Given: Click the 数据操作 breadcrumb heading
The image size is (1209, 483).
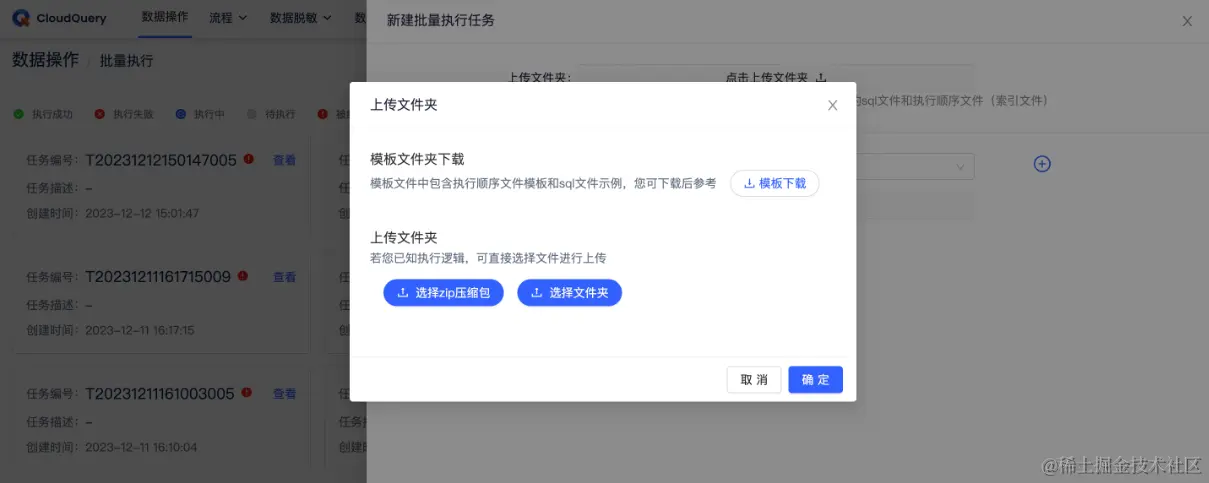Looking at the screenshot, I should pos(45,60).
